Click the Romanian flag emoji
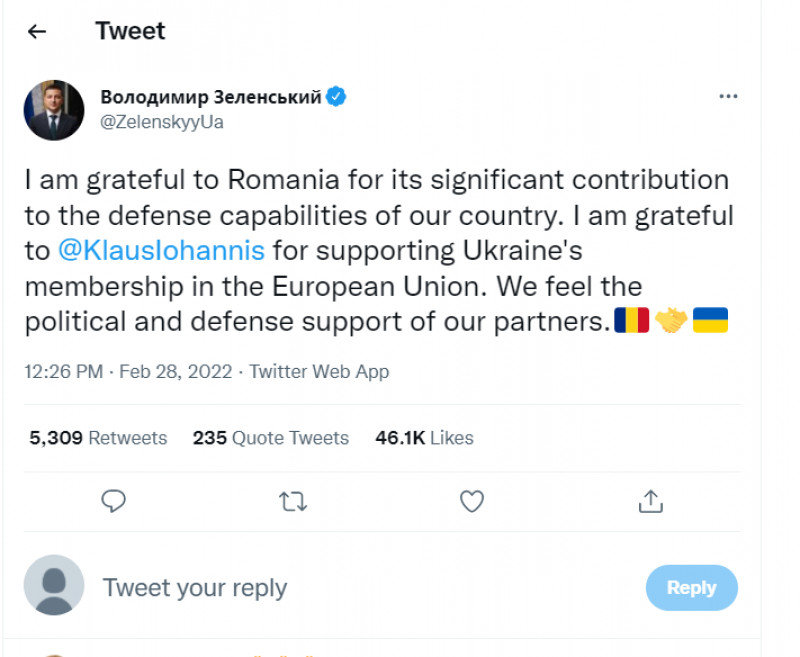 point(632,320)
